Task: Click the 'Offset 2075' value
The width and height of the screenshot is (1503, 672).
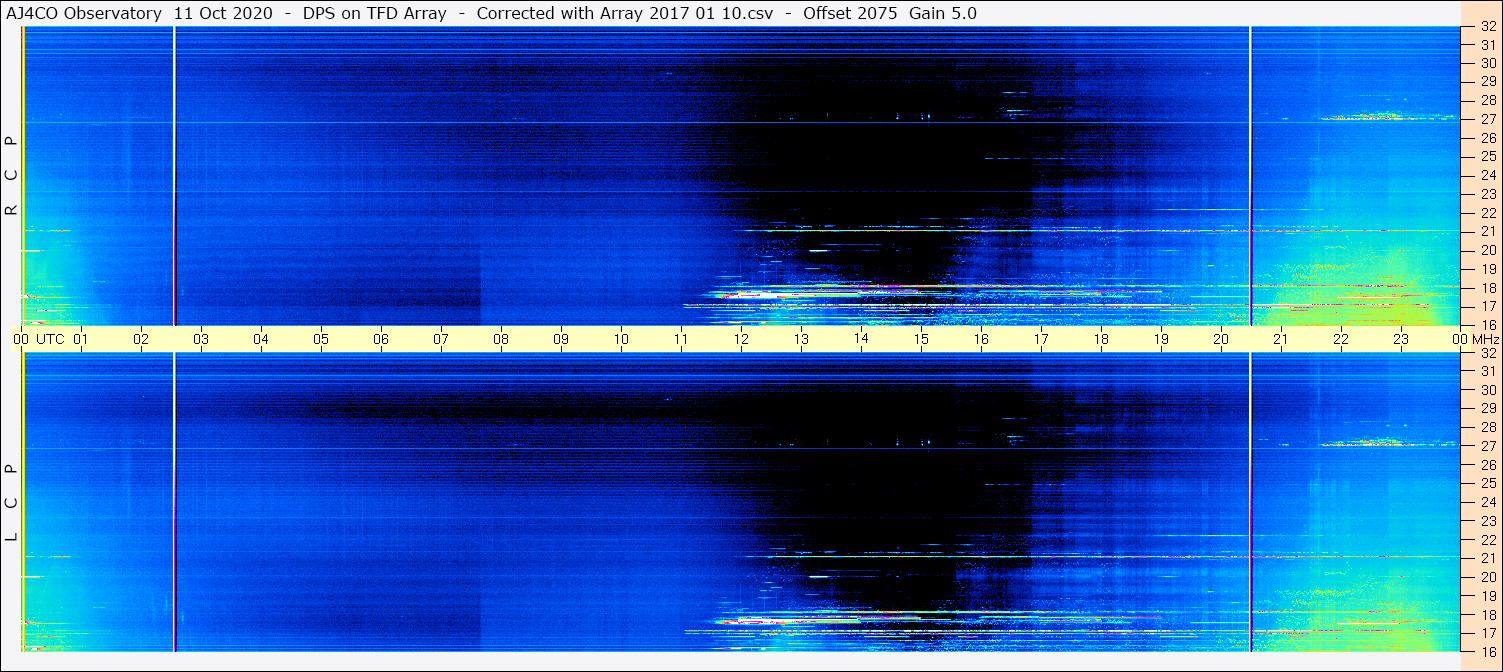Action: [x=850, y=14]
